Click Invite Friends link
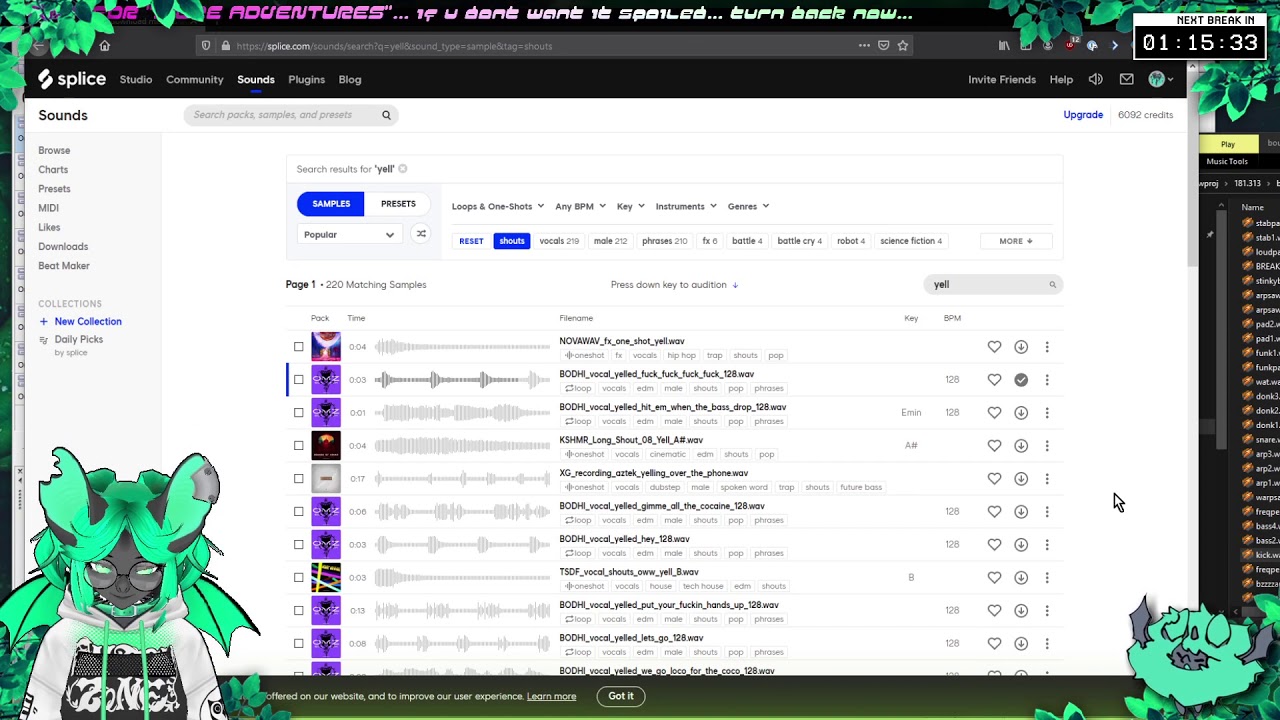The height and width of the screenshot is (720, 1280). click(1002, 79)
